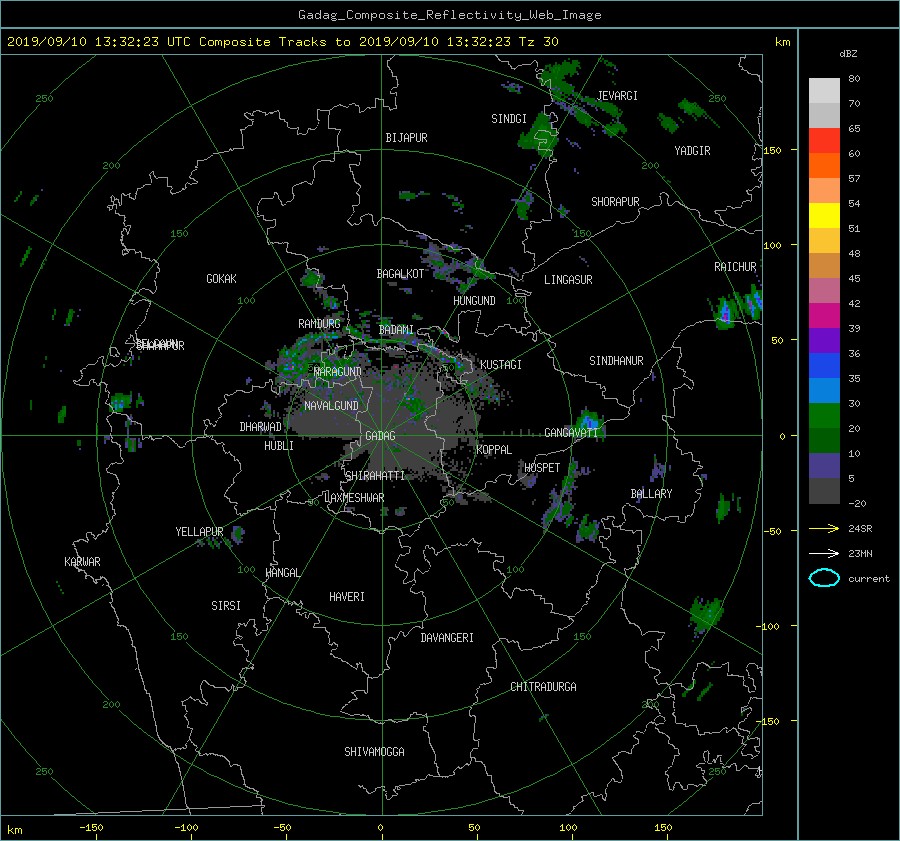Click the KUSTAGI city label

click(501, 365)
